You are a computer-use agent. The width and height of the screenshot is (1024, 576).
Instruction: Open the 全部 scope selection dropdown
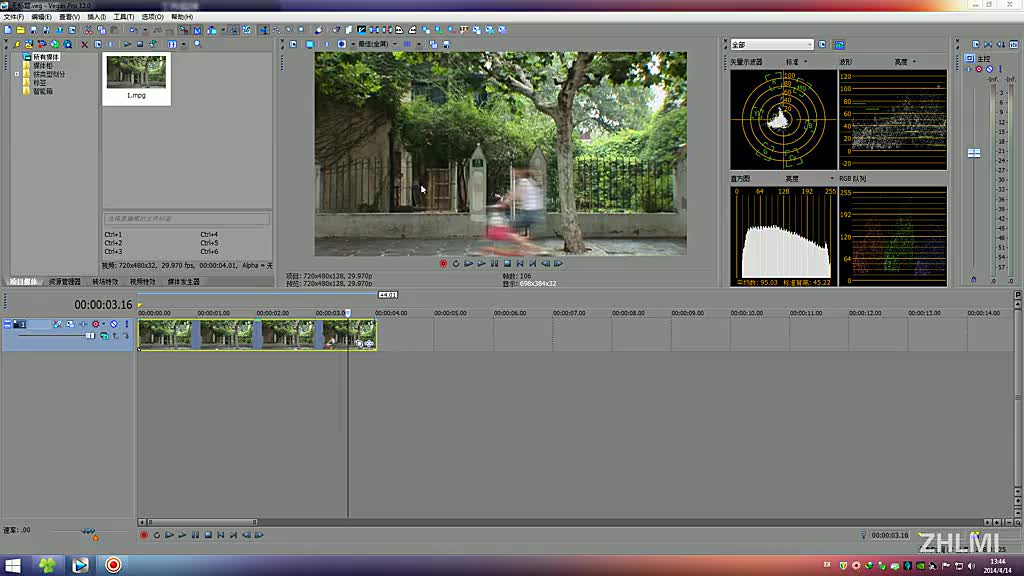pos(771,45)
